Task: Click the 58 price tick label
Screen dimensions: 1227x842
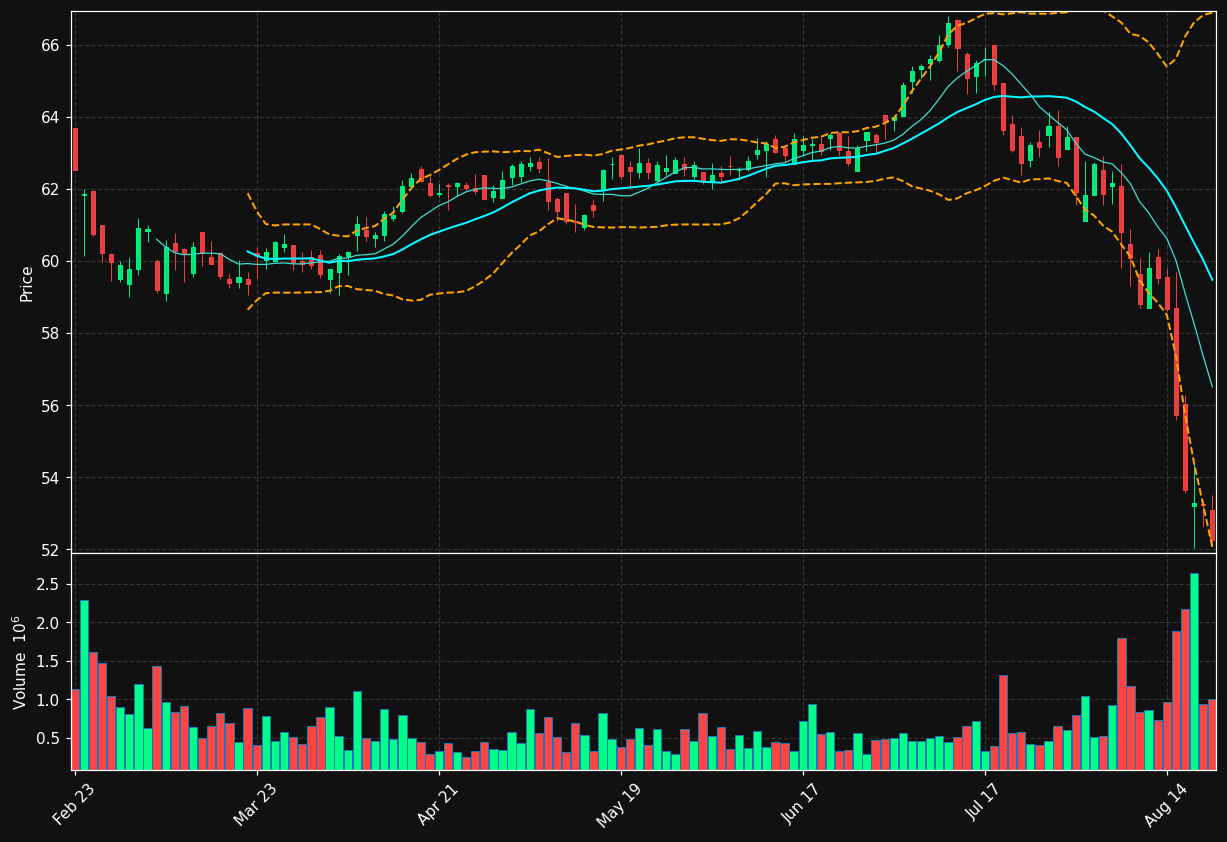Action: click(50, 334)
